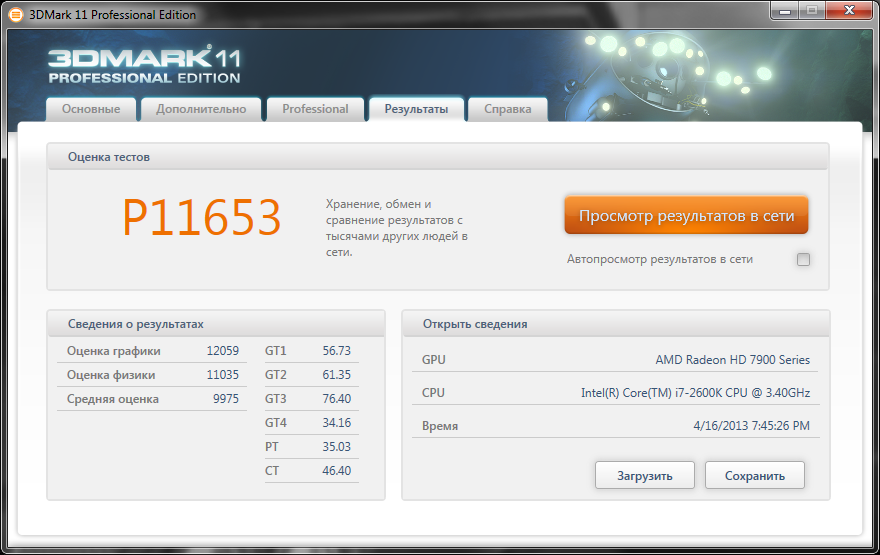
Task: Click GT3 value 76.40
Action: tap(337, 399)
